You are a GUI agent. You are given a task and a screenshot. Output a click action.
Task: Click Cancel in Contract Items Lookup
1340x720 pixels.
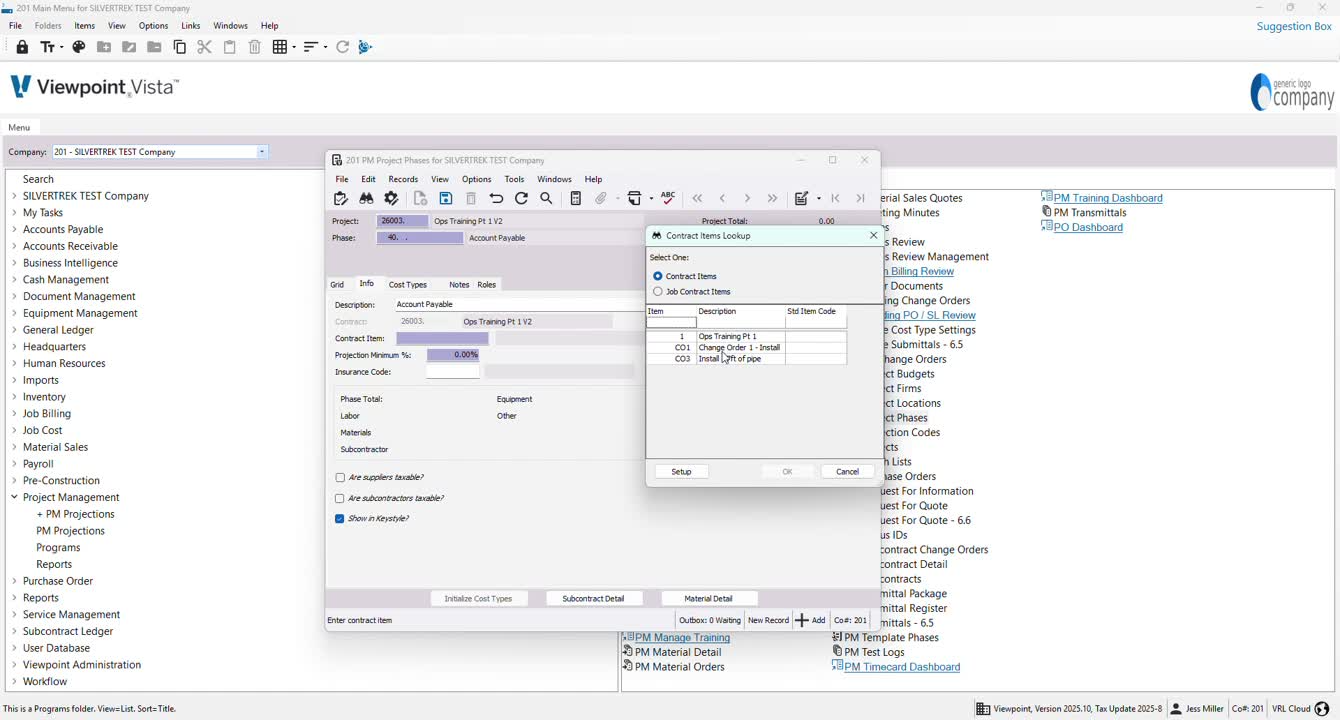[x=847, y=472]
